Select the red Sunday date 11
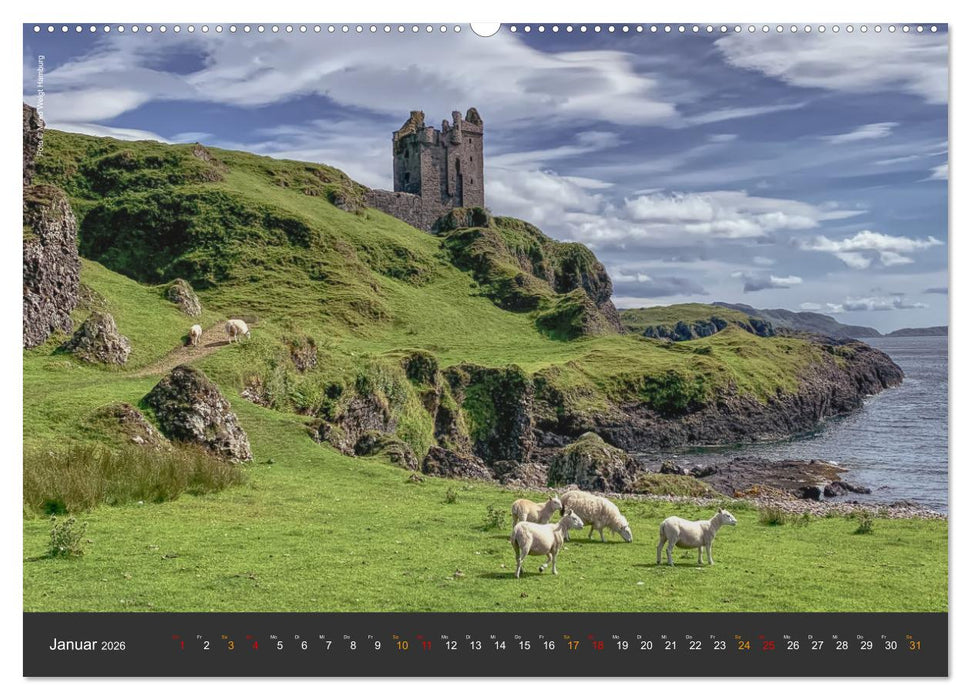The width and height of the screenshot is (971, 700). pyautogui.click(x=425, y=646)
